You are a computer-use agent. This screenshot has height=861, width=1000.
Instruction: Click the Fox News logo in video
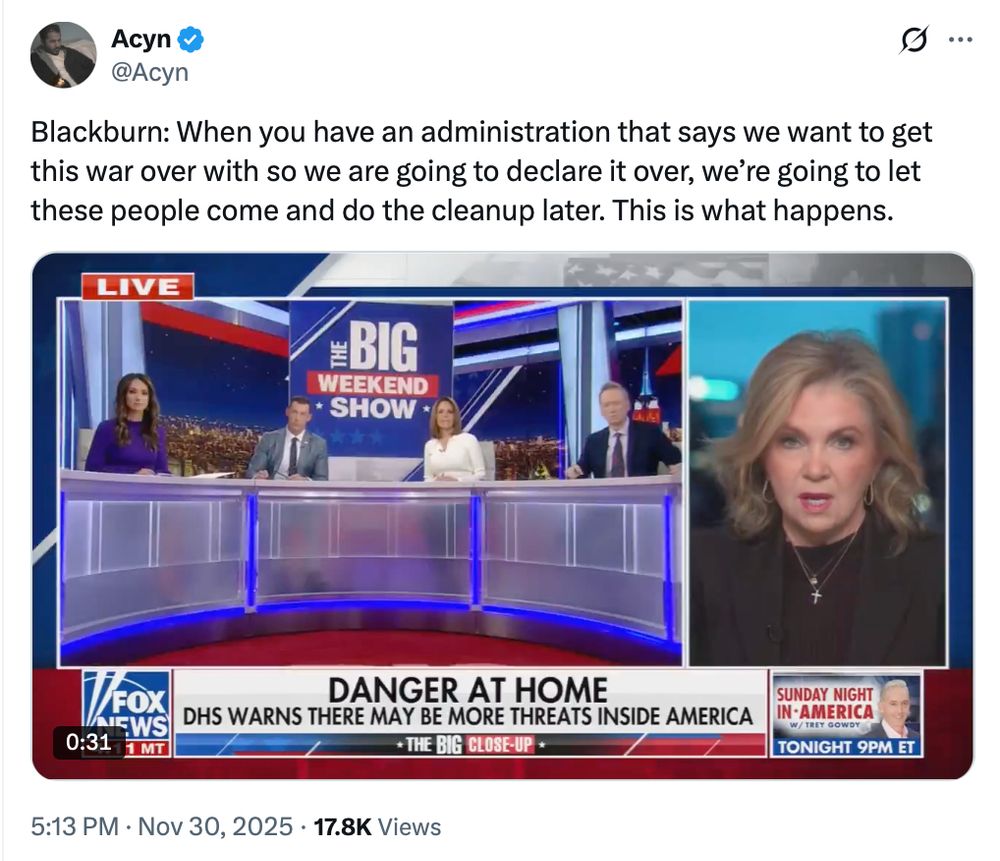coord(126,712)
